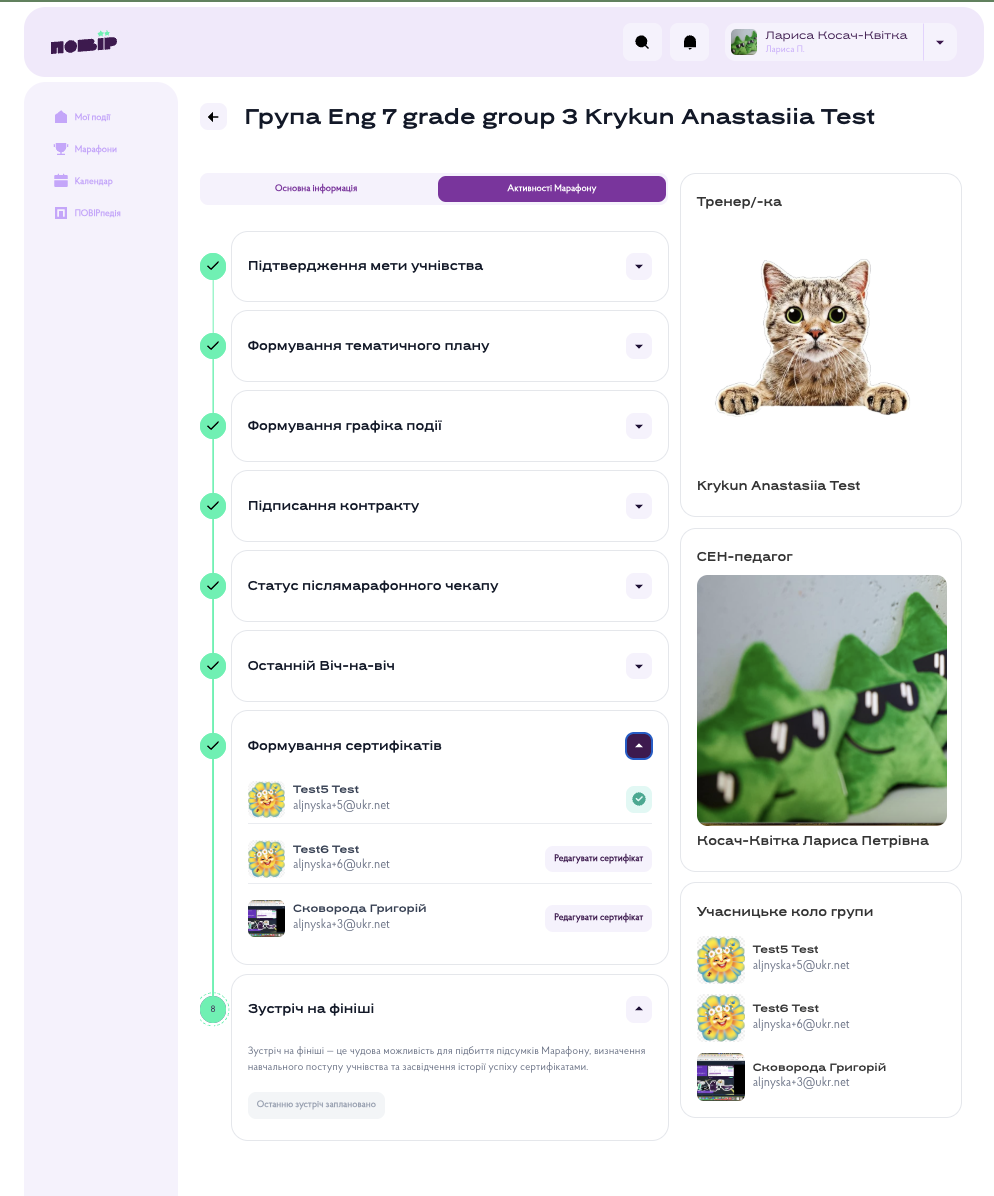Click the back arrow next to group title
Screen dimensions: 994x1196
point(214,117)
